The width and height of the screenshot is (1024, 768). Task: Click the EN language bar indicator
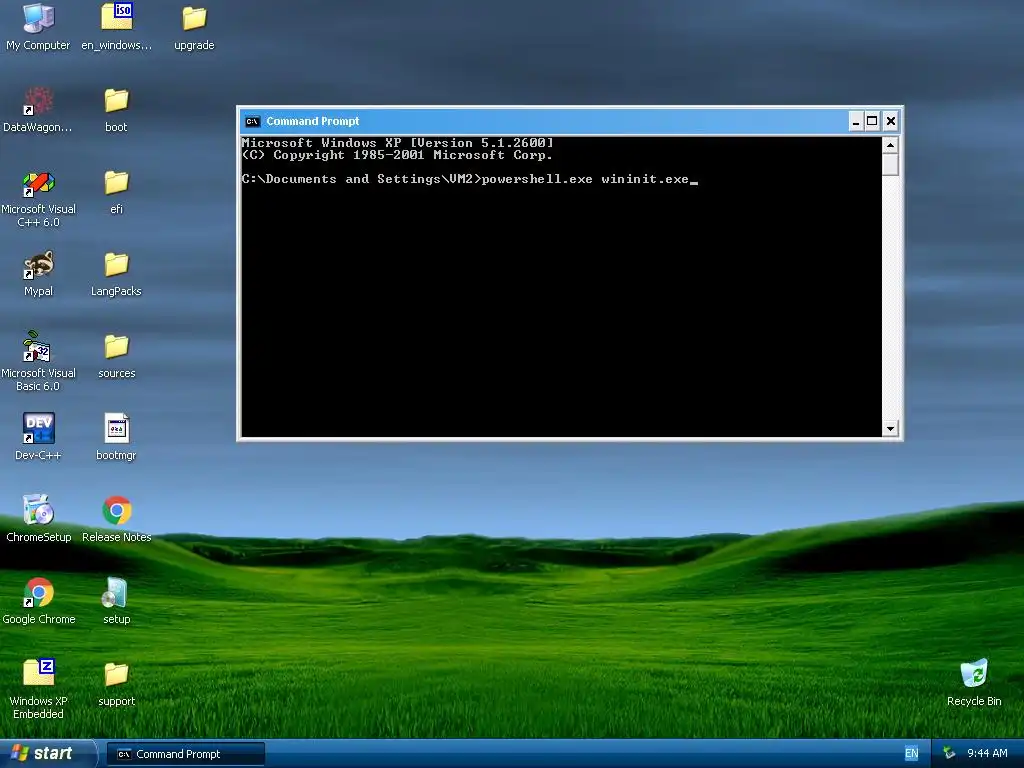912,754
